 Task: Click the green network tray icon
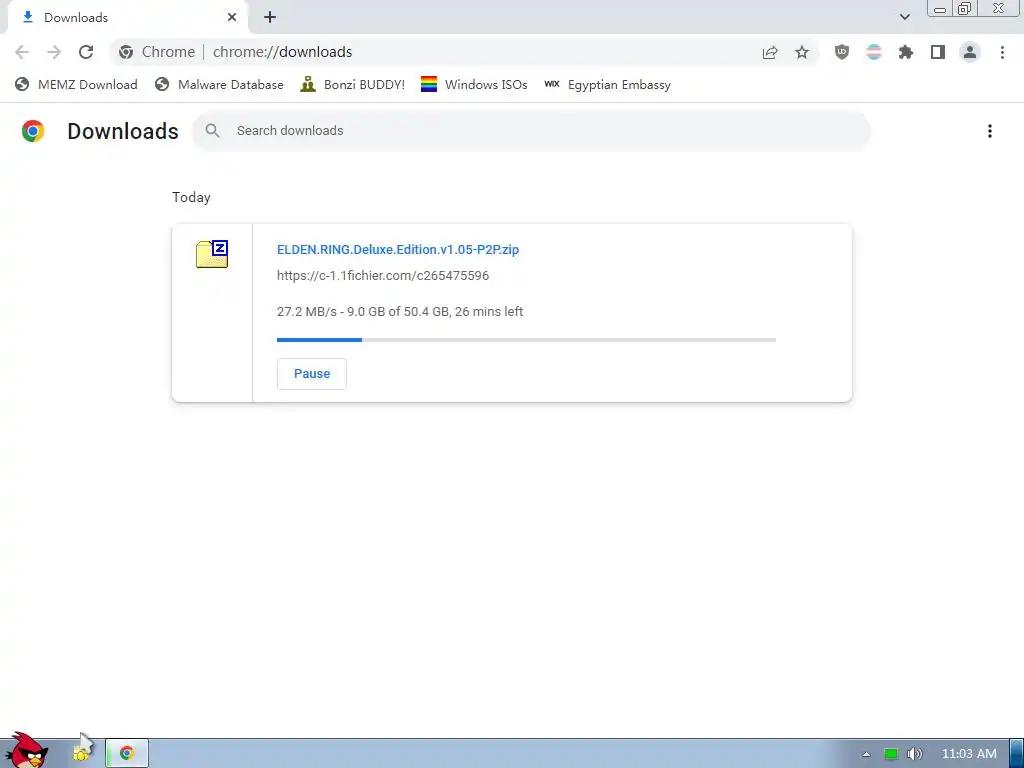click(891, 754)
